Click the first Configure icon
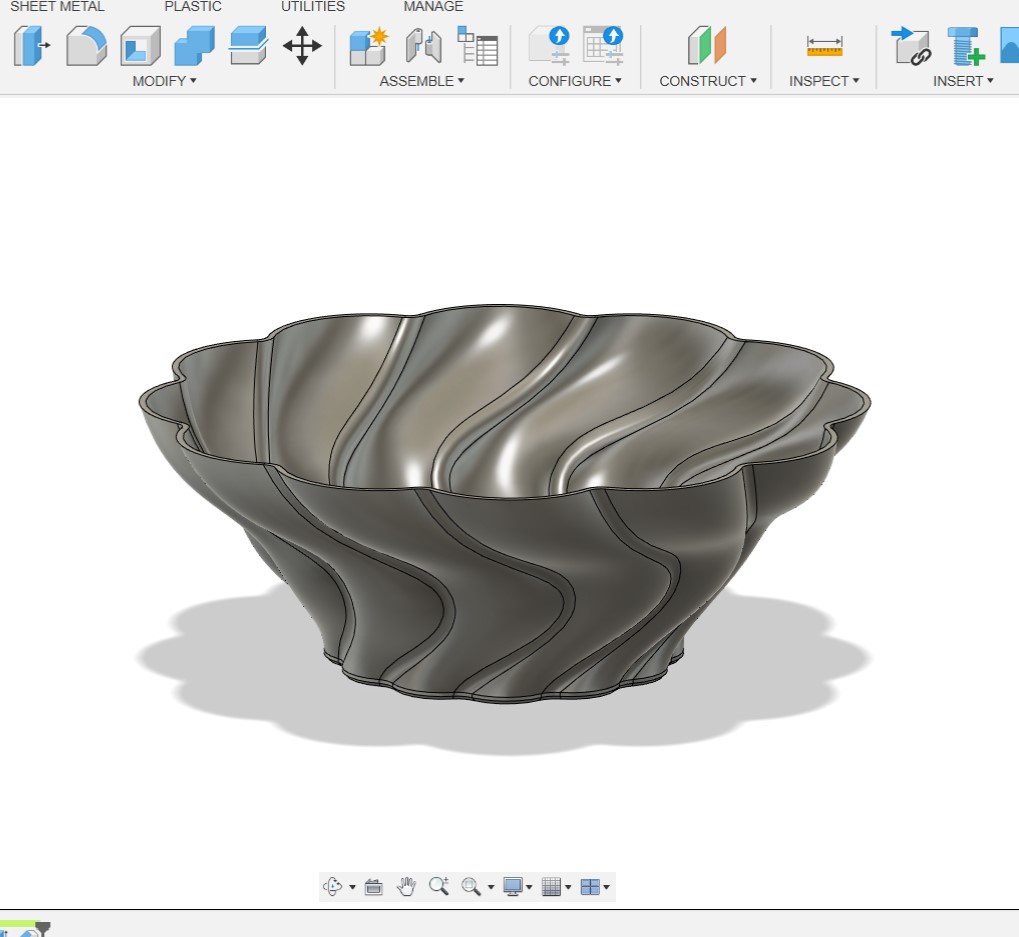This screenshot has width=1019, height=937. click(x=550, y=45)
